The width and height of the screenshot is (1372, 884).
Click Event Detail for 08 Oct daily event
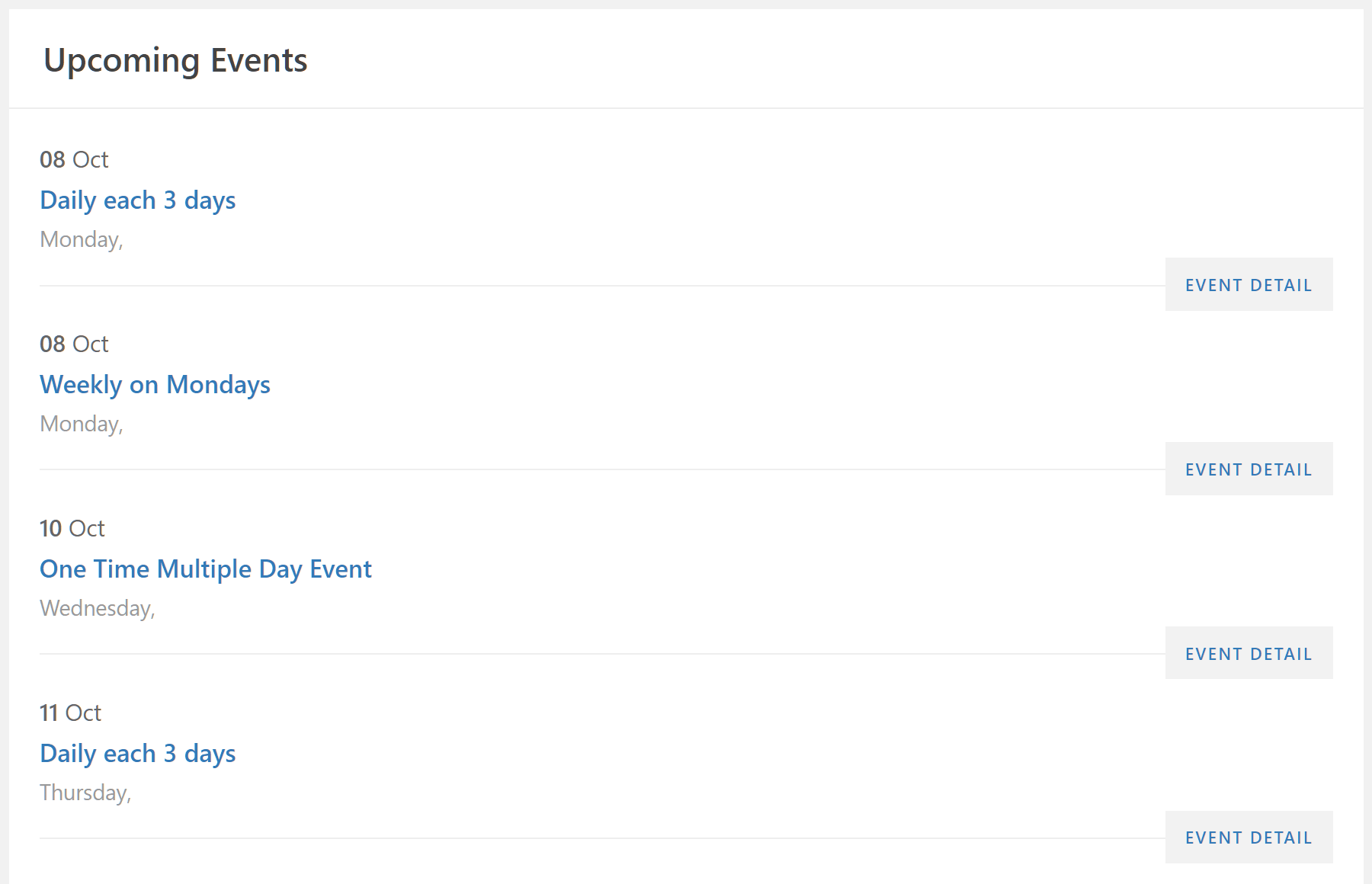(1248, 285)
